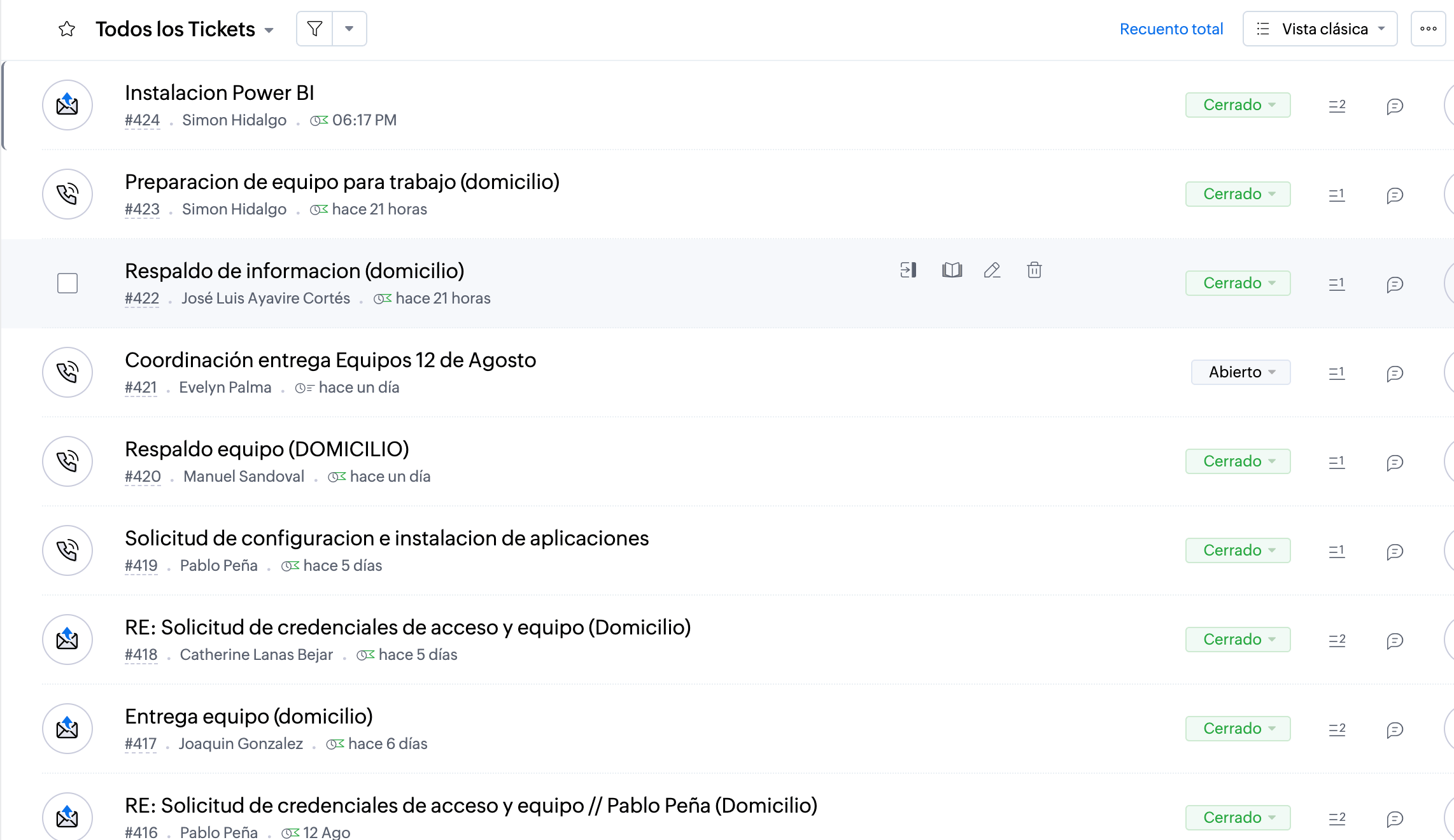
Task: Click the Recuento total link
Action: click(1171, 29)
